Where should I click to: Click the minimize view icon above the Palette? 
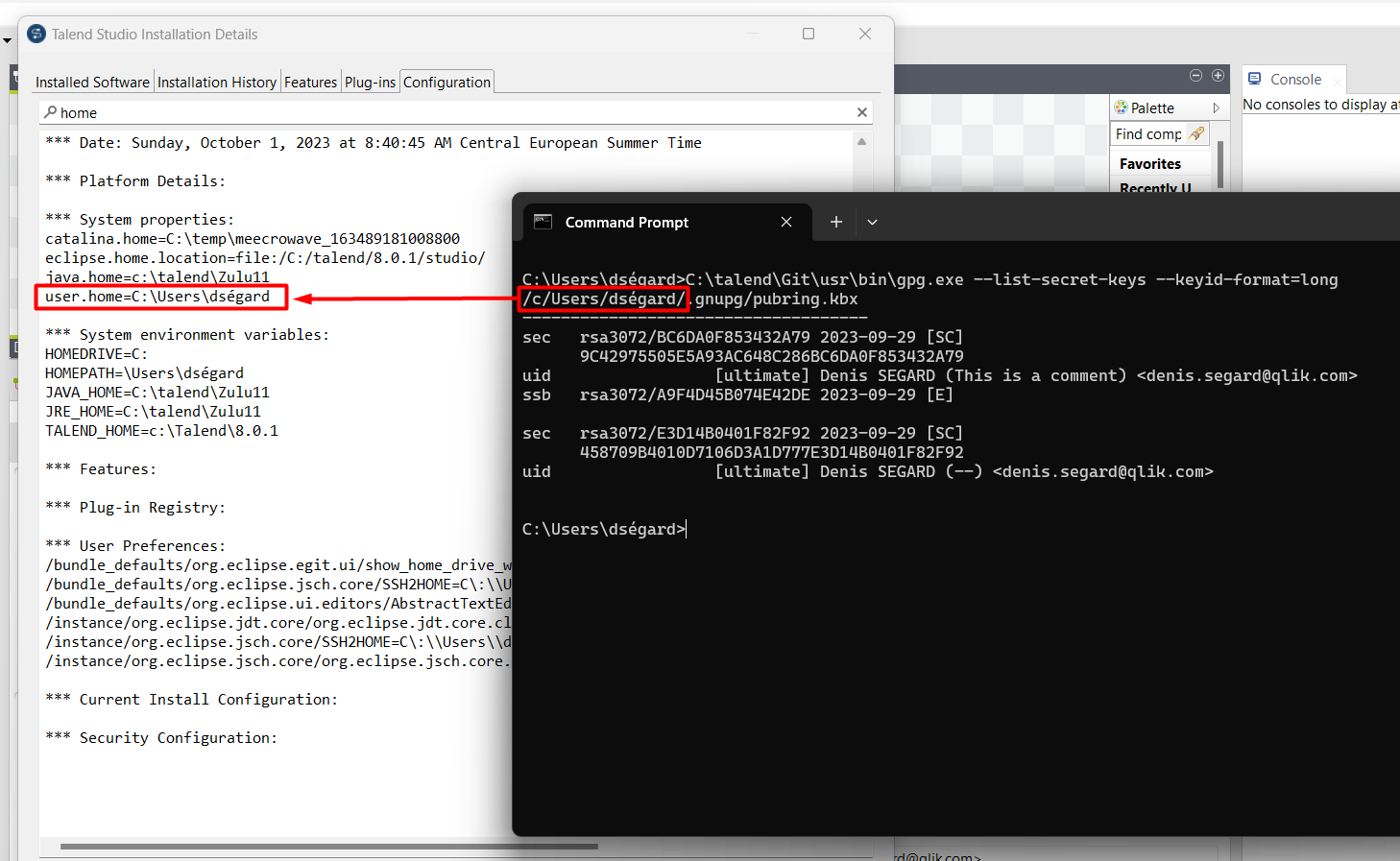pos(1195,75)
